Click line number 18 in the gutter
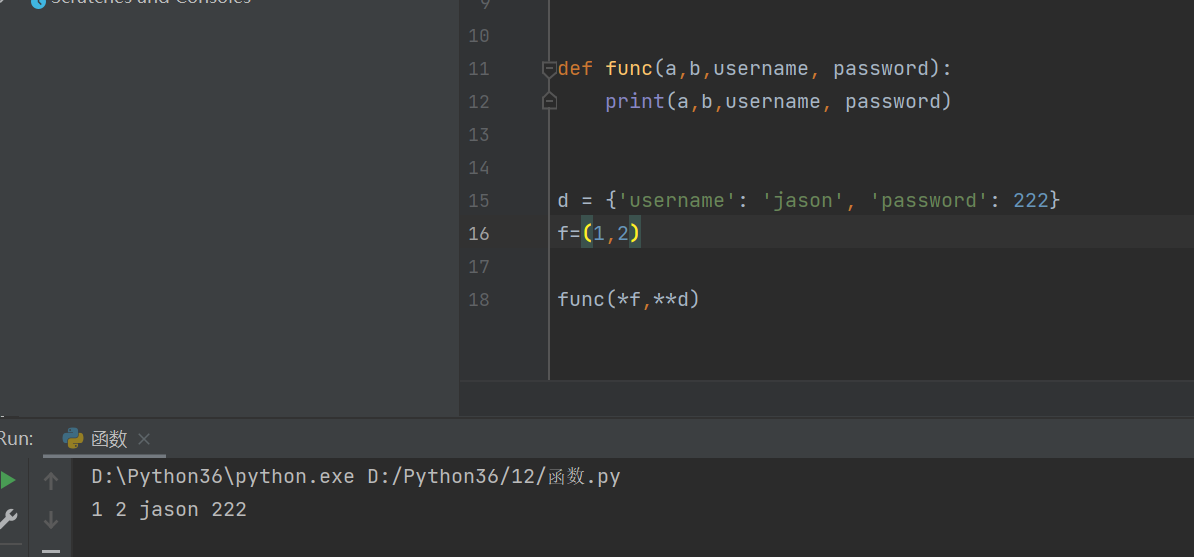 (x=479, y=299)
